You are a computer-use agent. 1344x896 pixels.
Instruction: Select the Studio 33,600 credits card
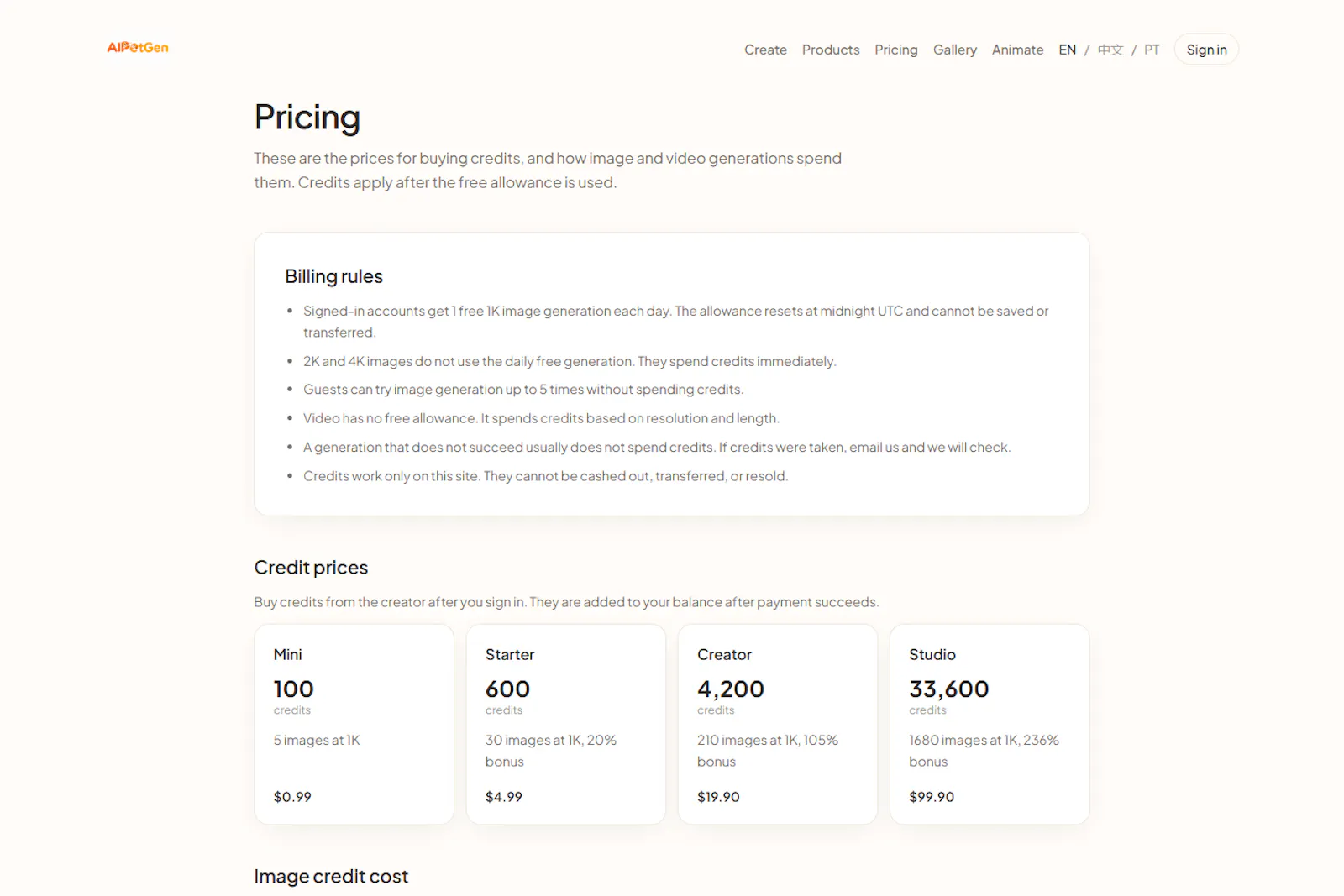click(990, 724)
